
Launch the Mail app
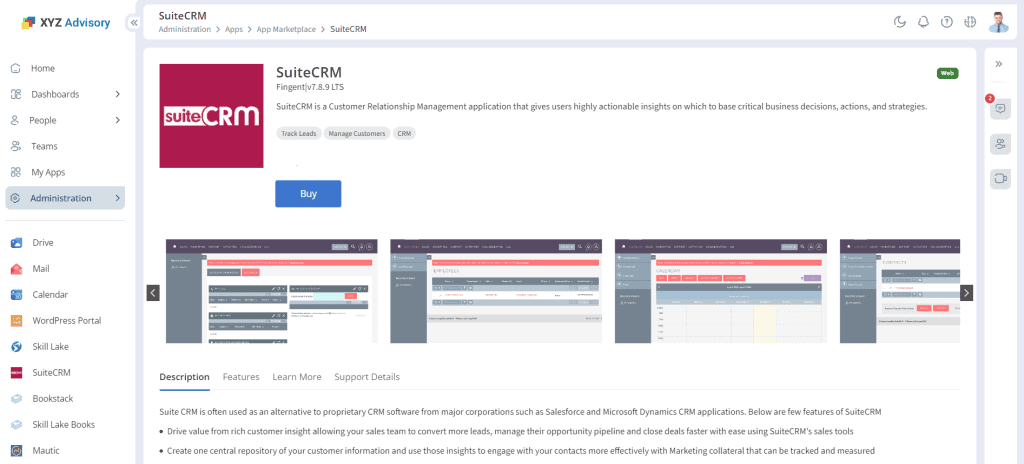[41, 269]
